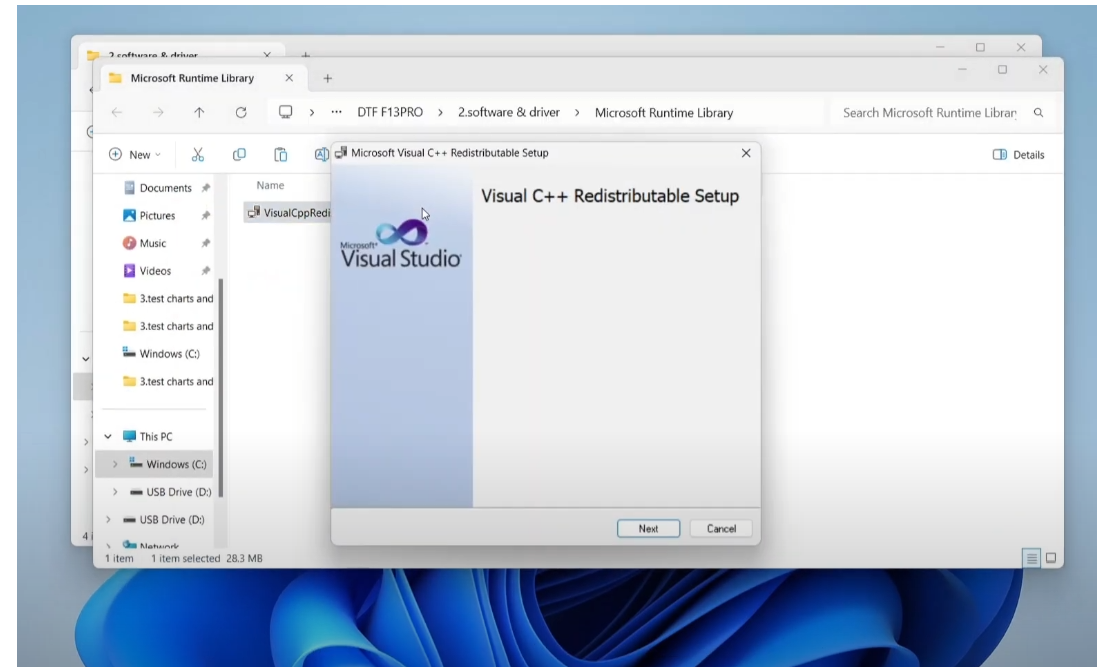
Task: Click Next in Visual C++ setup
Action: [648, 528]
